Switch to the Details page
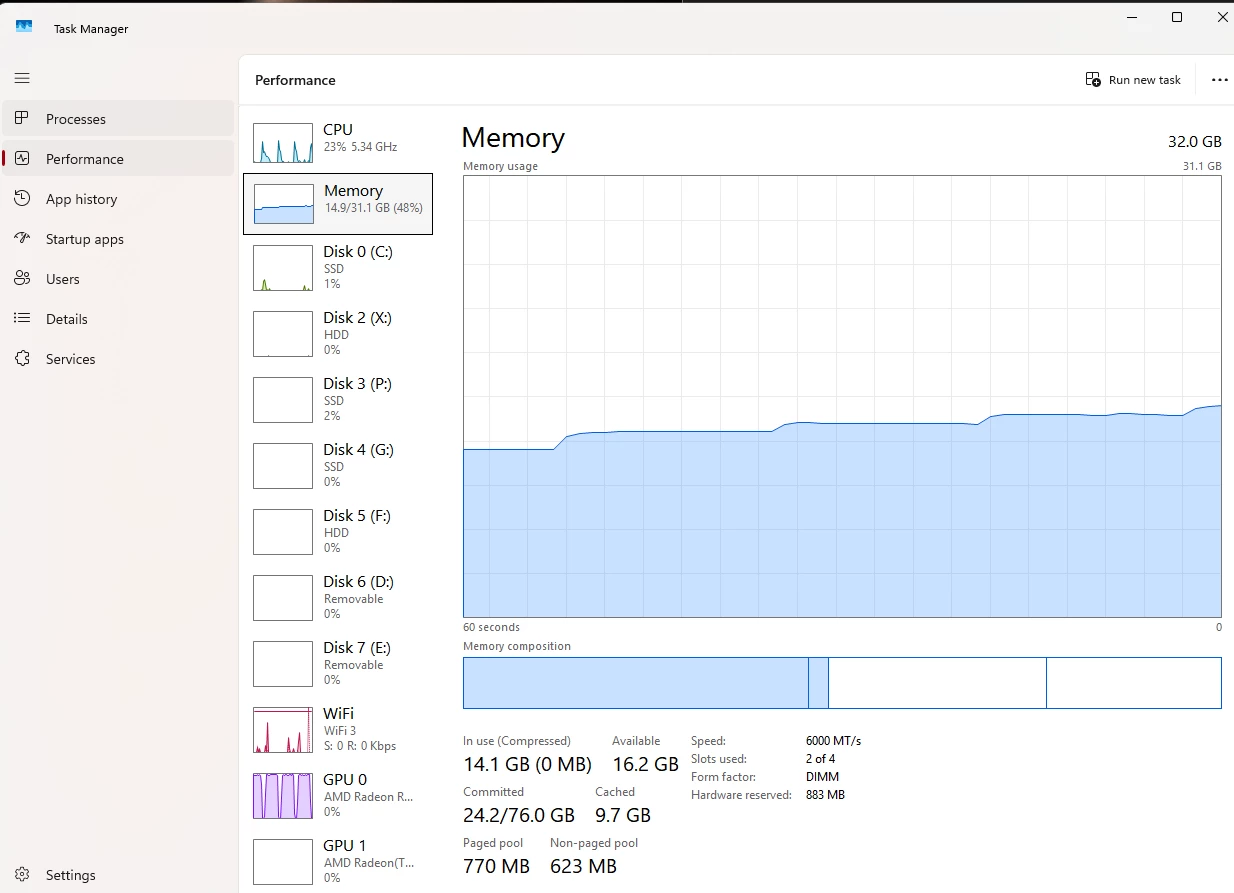Screen dimensions: 1234x893 (118, 318)
